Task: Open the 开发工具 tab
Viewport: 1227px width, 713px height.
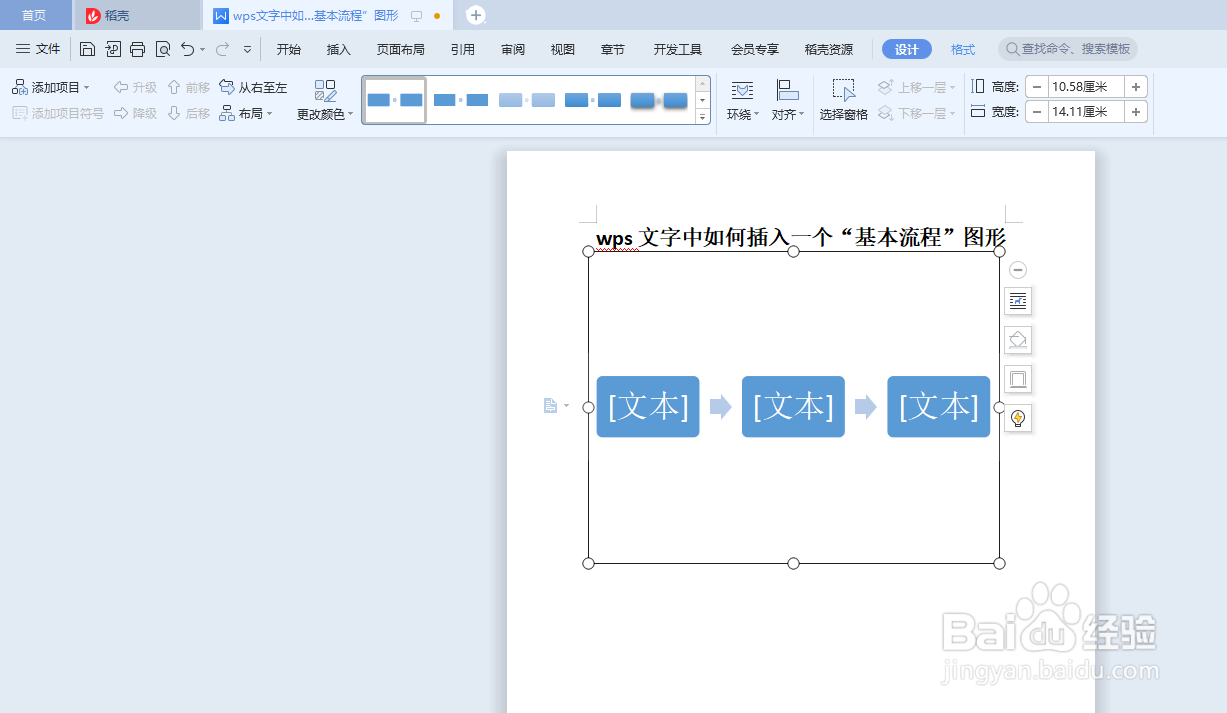Action: click(x=678, y=49)
